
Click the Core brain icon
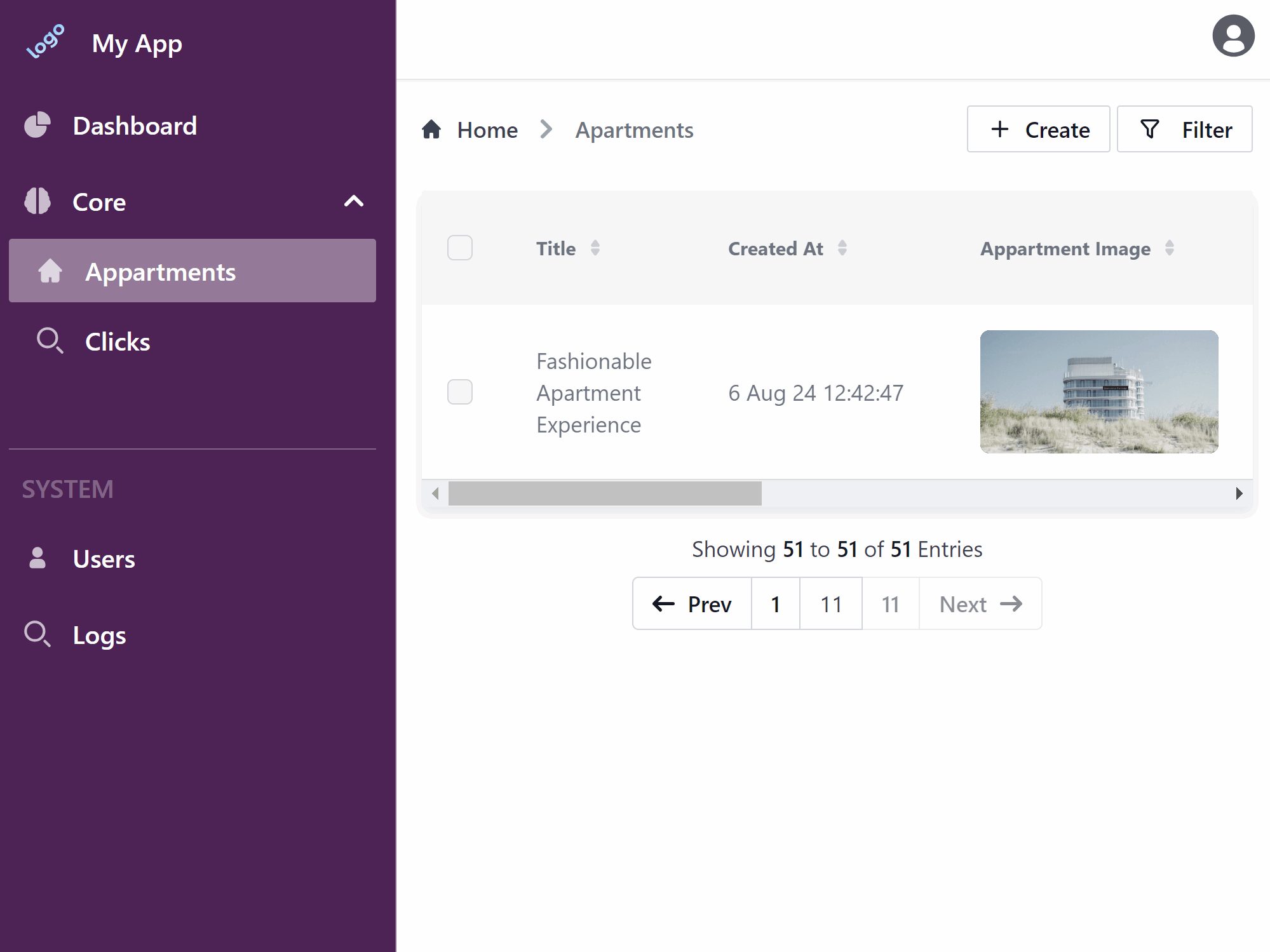pos(37,201)
